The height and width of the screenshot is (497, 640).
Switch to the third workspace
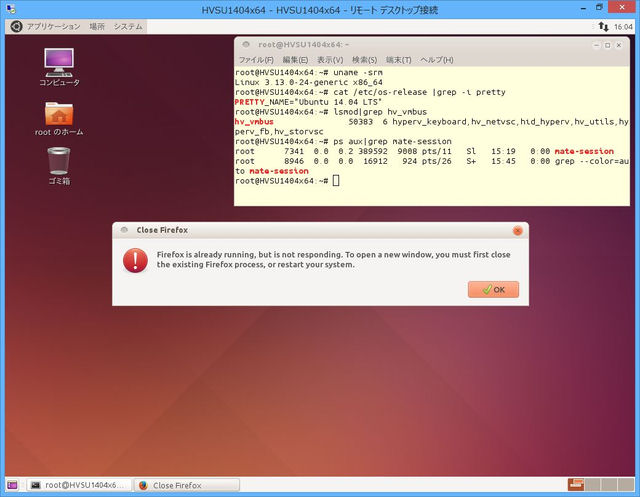(x=609, y=484)
